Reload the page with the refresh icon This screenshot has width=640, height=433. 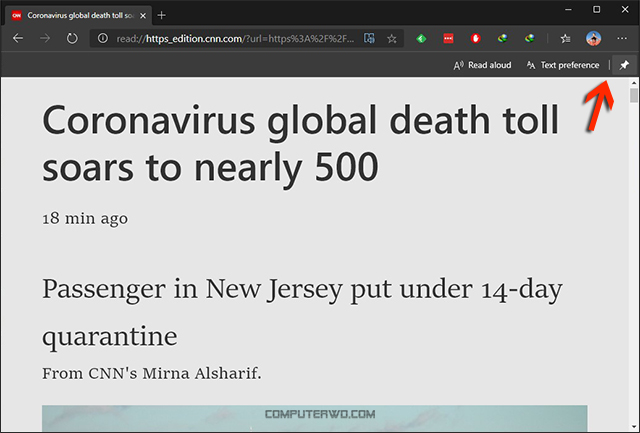pos(72,38)
